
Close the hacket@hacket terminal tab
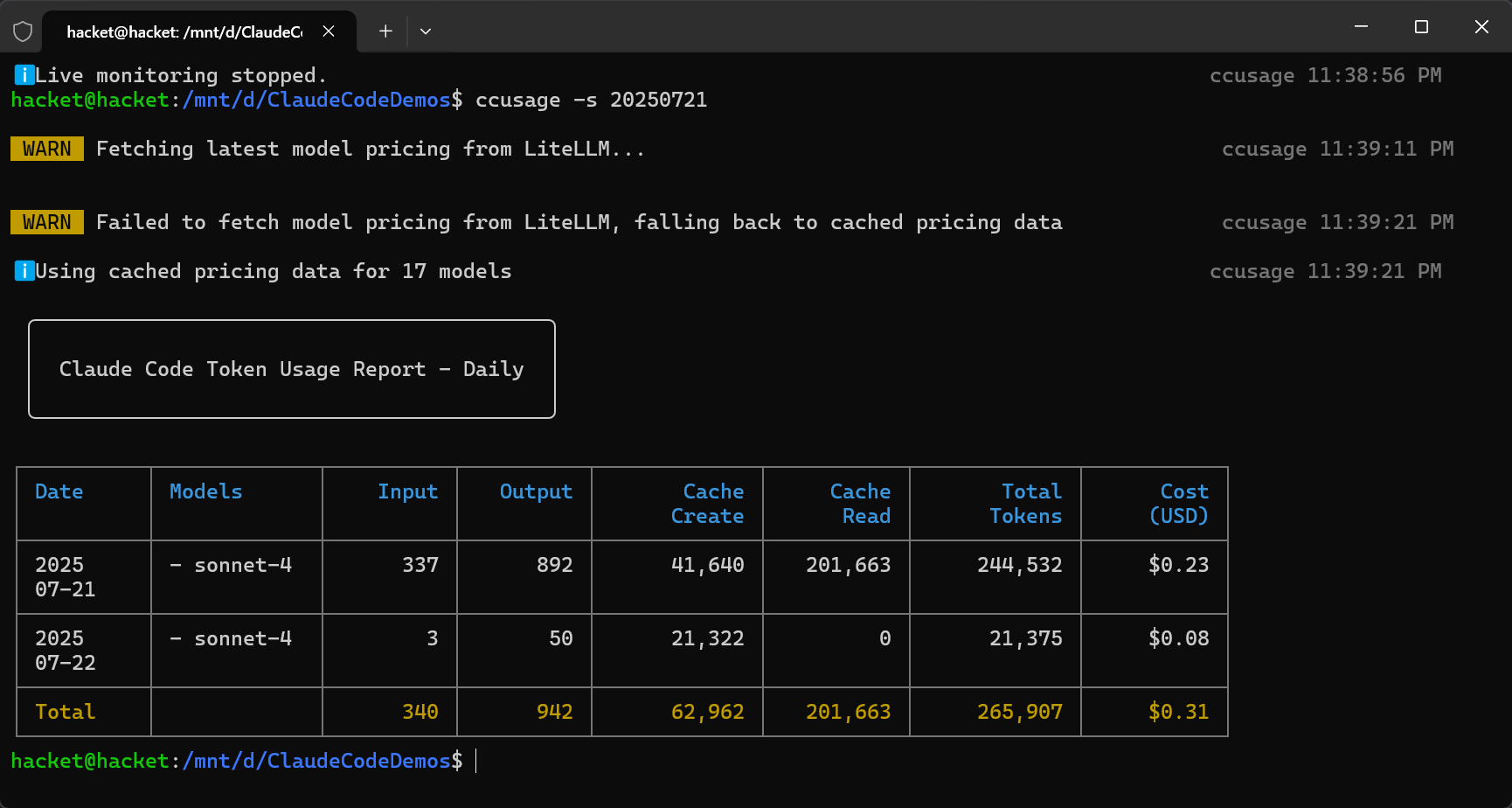point(329,31)
